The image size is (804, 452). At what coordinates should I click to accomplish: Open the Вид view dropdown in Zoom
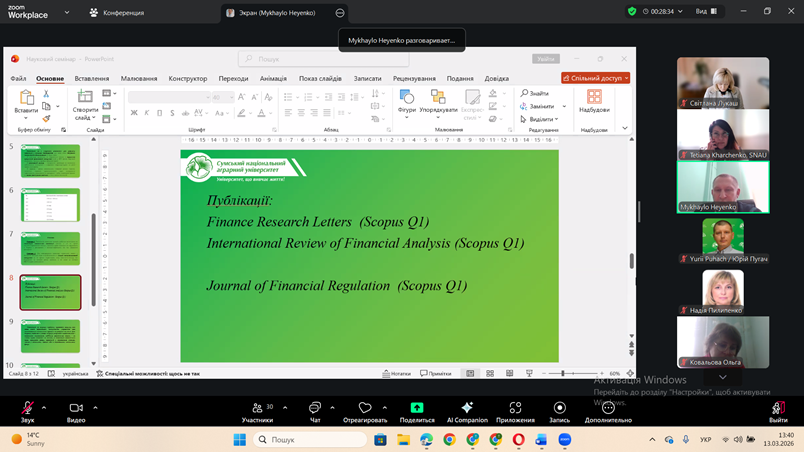[x=706, y=12]
